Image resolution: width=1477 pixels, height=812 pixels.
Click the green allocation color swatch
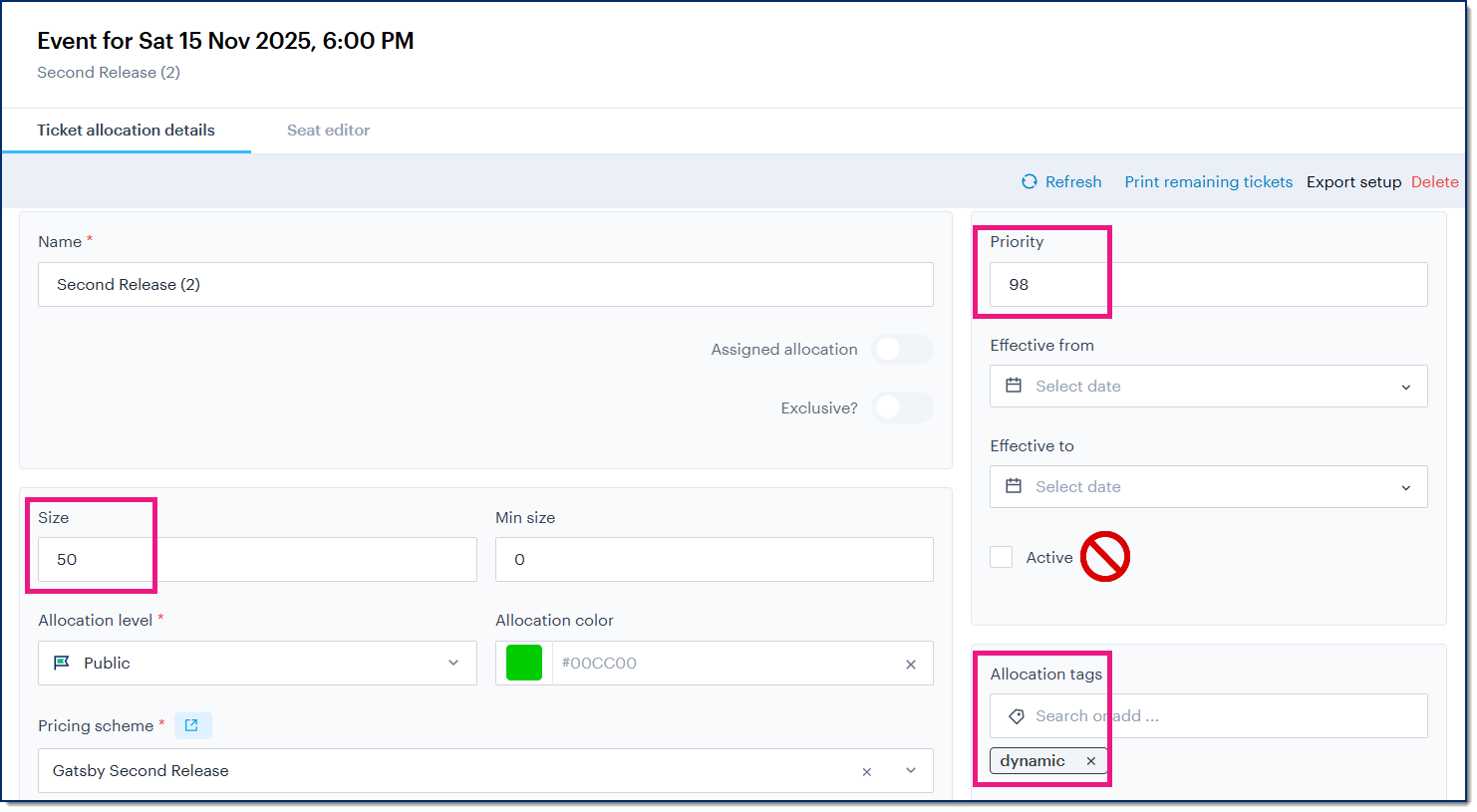524,663
